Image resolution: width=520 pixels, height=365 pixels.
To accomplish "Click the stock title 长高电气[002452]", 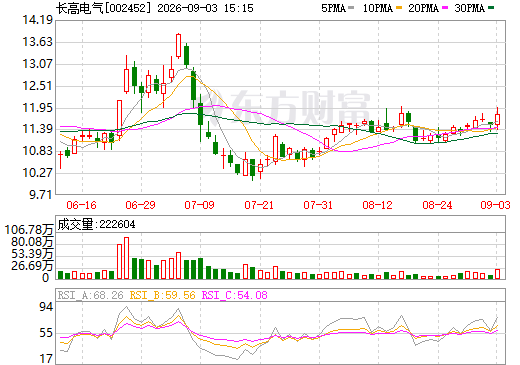I will click(x=103, y=8).
